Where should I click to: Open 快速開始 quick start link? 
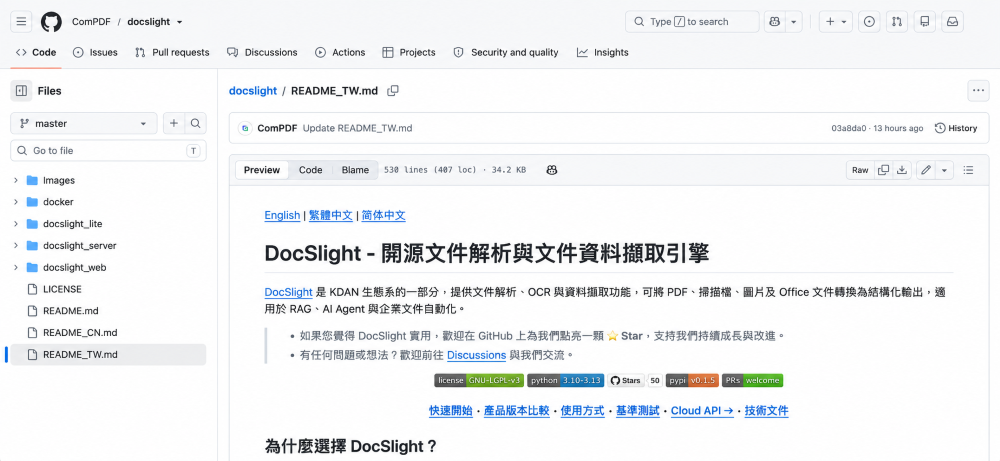[451, 411]
